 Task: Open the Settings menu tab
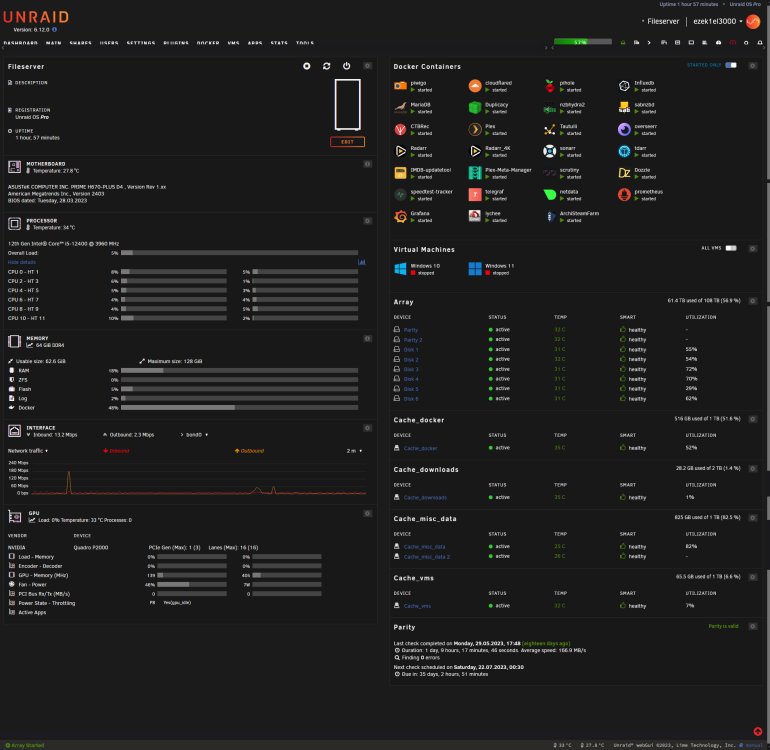(140, 43)
